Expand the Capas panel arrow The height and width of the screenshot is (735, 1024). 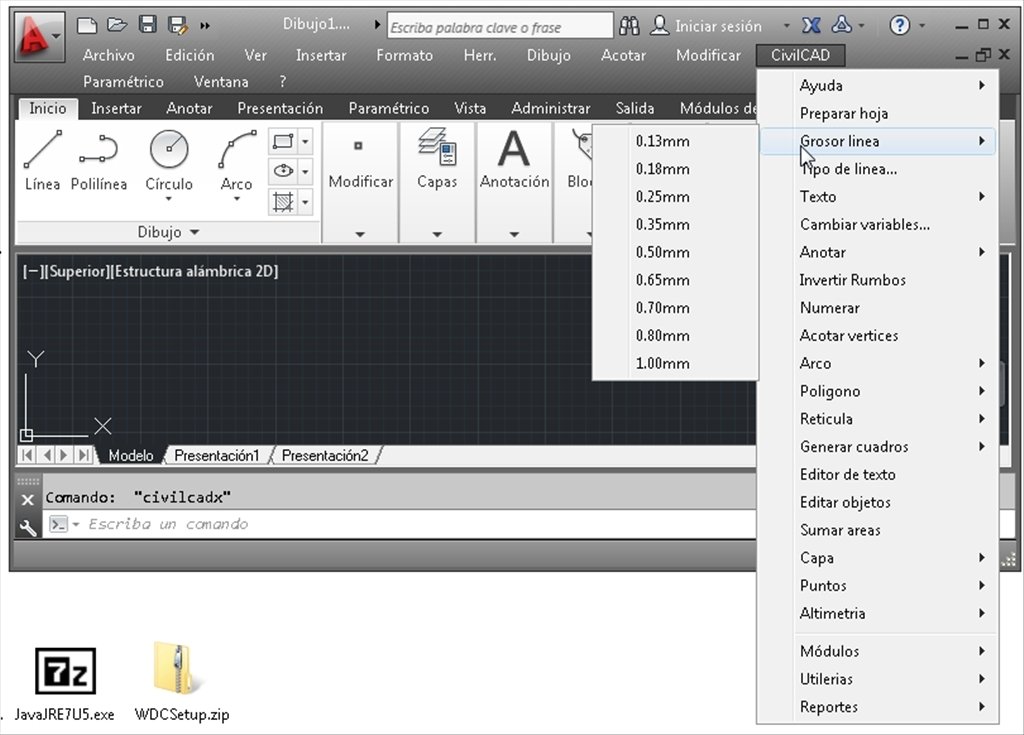[x=437, y=234]
